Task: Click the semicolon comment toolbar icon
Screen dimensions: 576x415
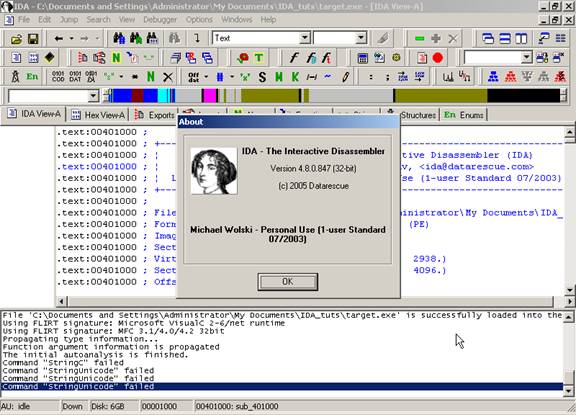Action: pyautogui.click(x=387, y=77)
